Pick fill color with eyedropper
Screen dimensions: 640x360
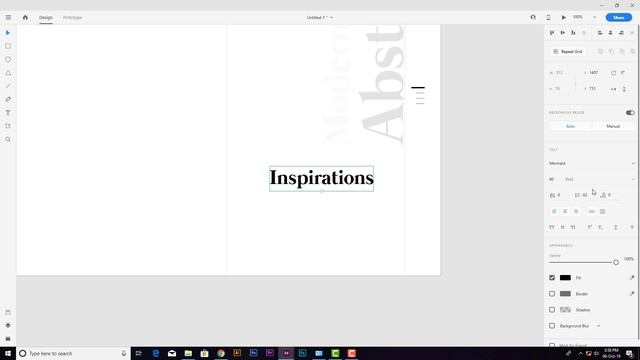pos(632,278)
